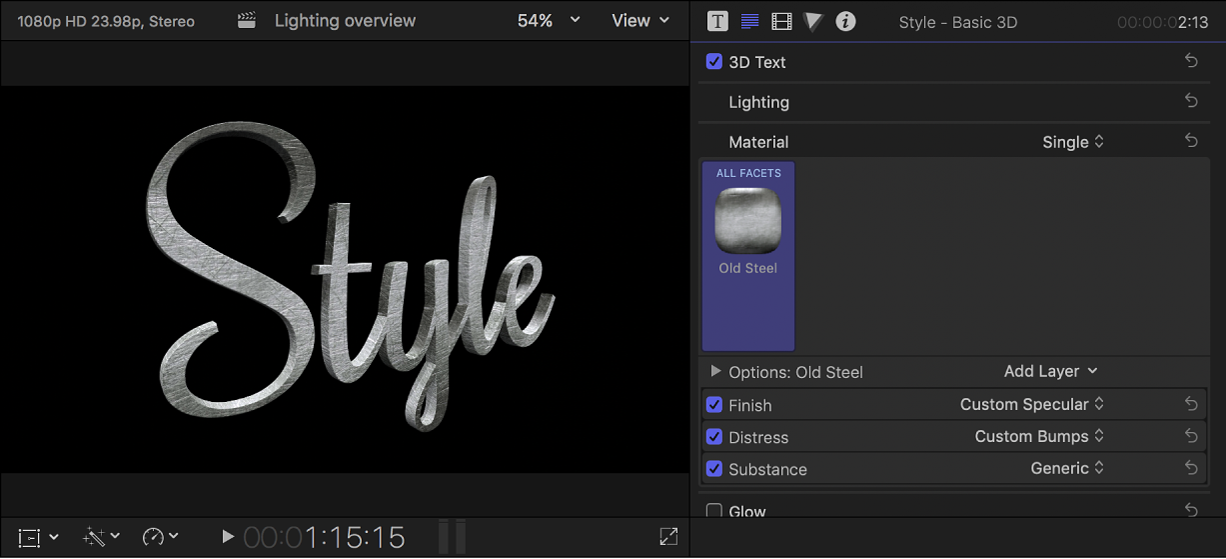Open the Custom Specular finish dropdown
This screenshot has height=559, width=1226.
pyautogui.click(x=1032, y=405)
